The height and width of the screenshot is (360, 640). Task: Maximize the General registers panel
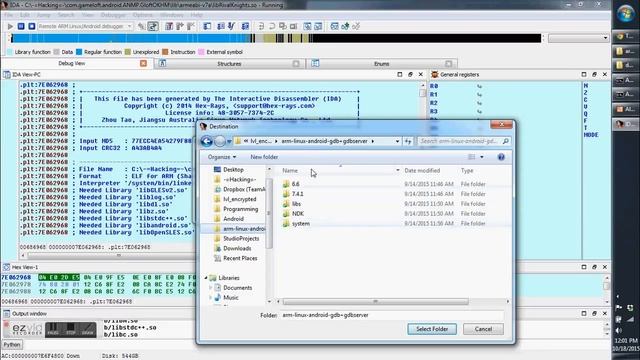click(x=584, y=75)
